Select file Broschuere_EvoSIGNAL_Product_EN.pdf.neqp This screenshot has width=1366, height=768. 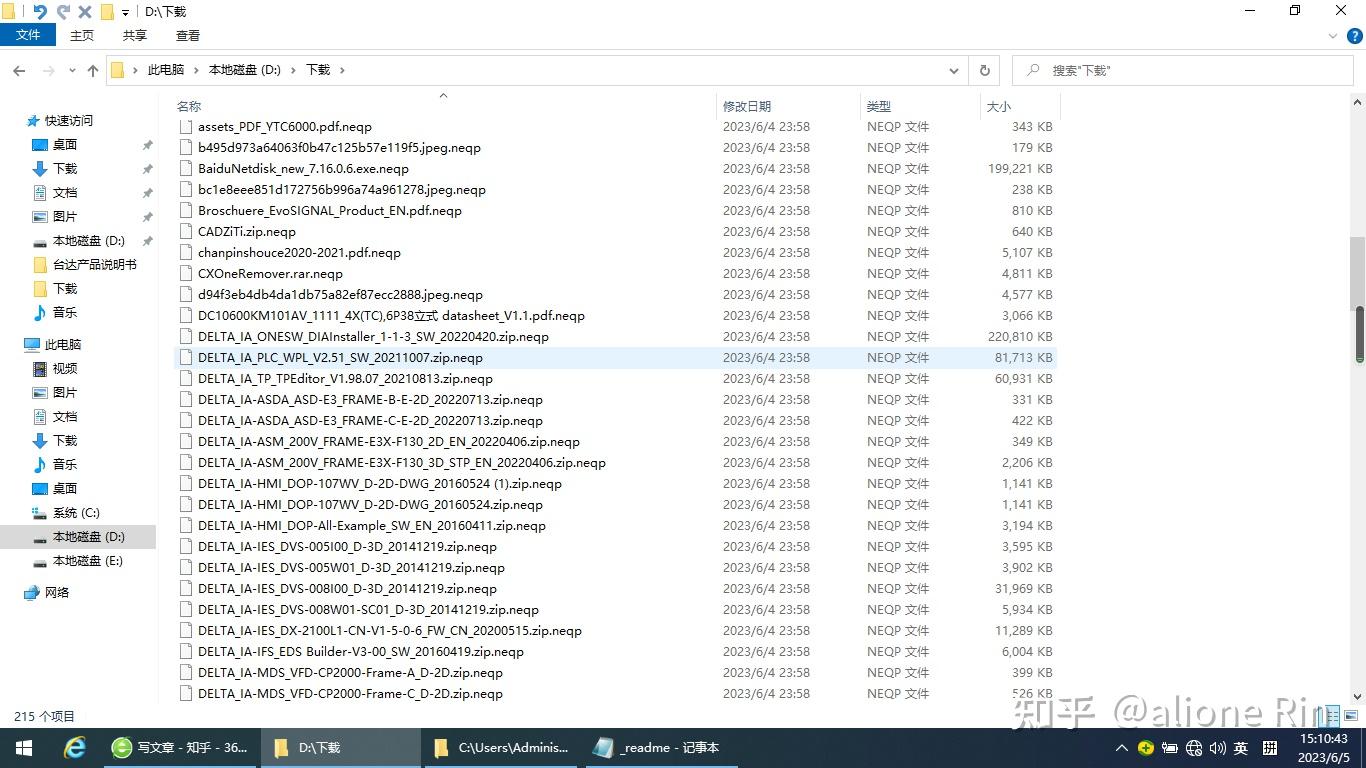(x=330, y=211)
